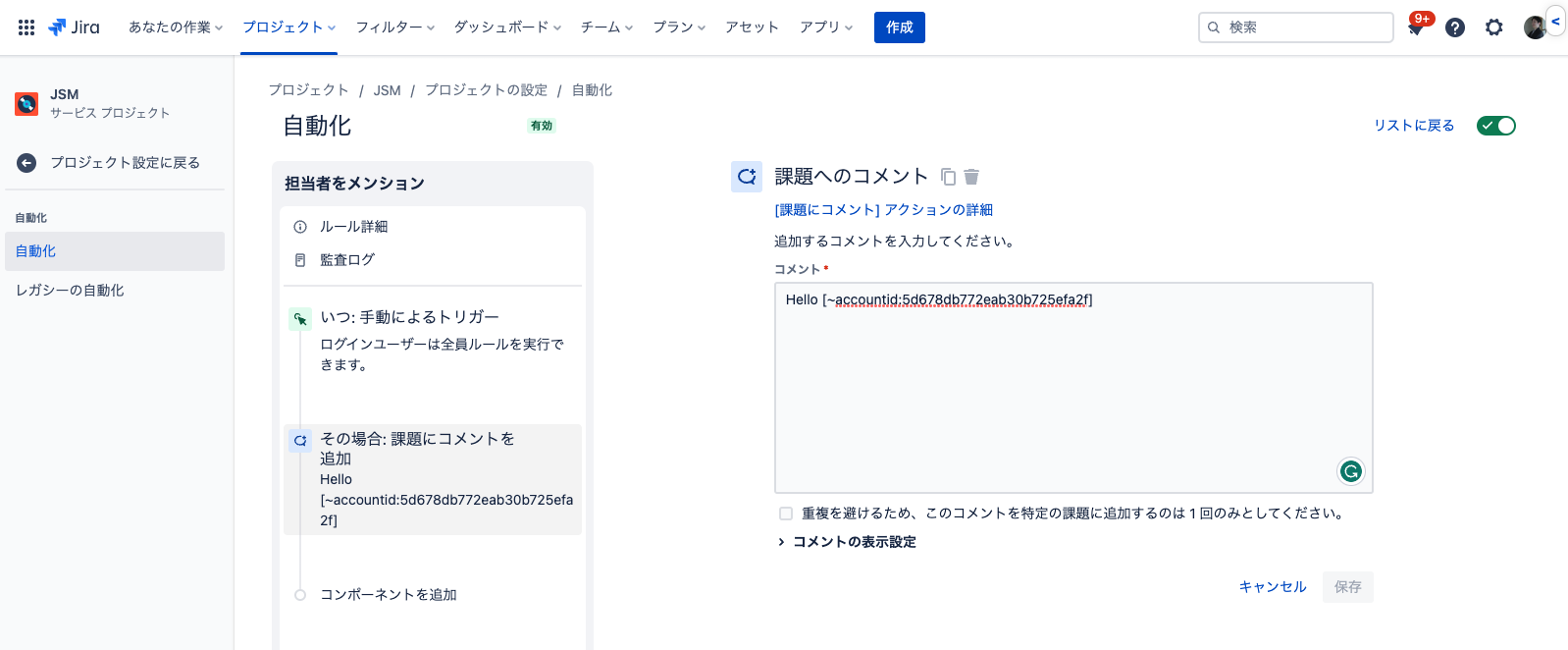Select the manual trigger step in rule

point(433,340)
